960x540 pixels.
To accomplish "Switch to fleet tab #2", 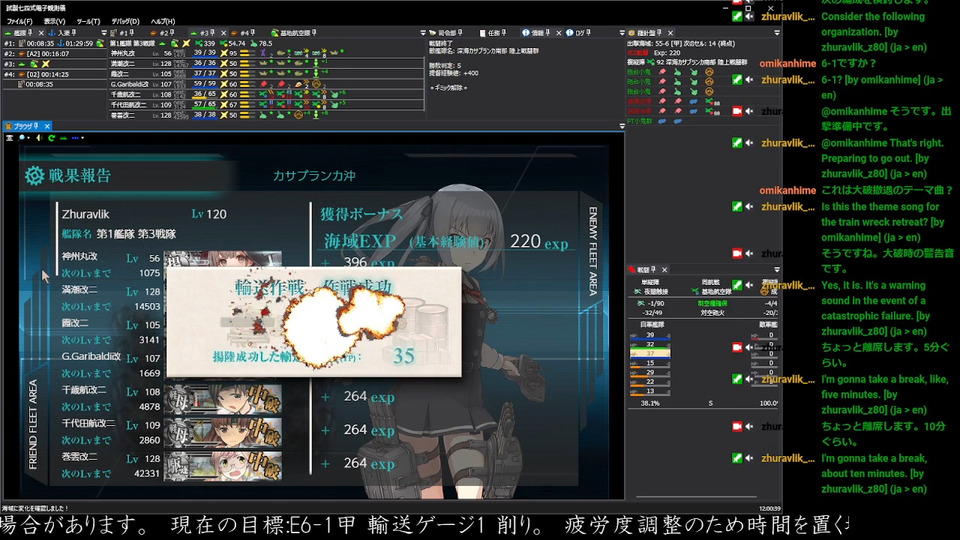I will pyautogui.click(x=162, y=33).
